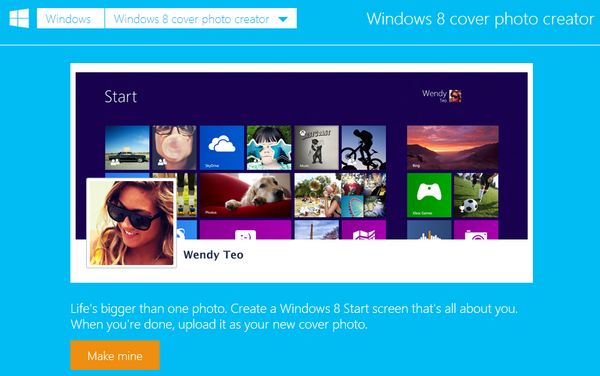Image resolution: width=600 pixels, height=376 pixels.
Task: Click the blue audio bars tile
Action: tap(429, 230)
